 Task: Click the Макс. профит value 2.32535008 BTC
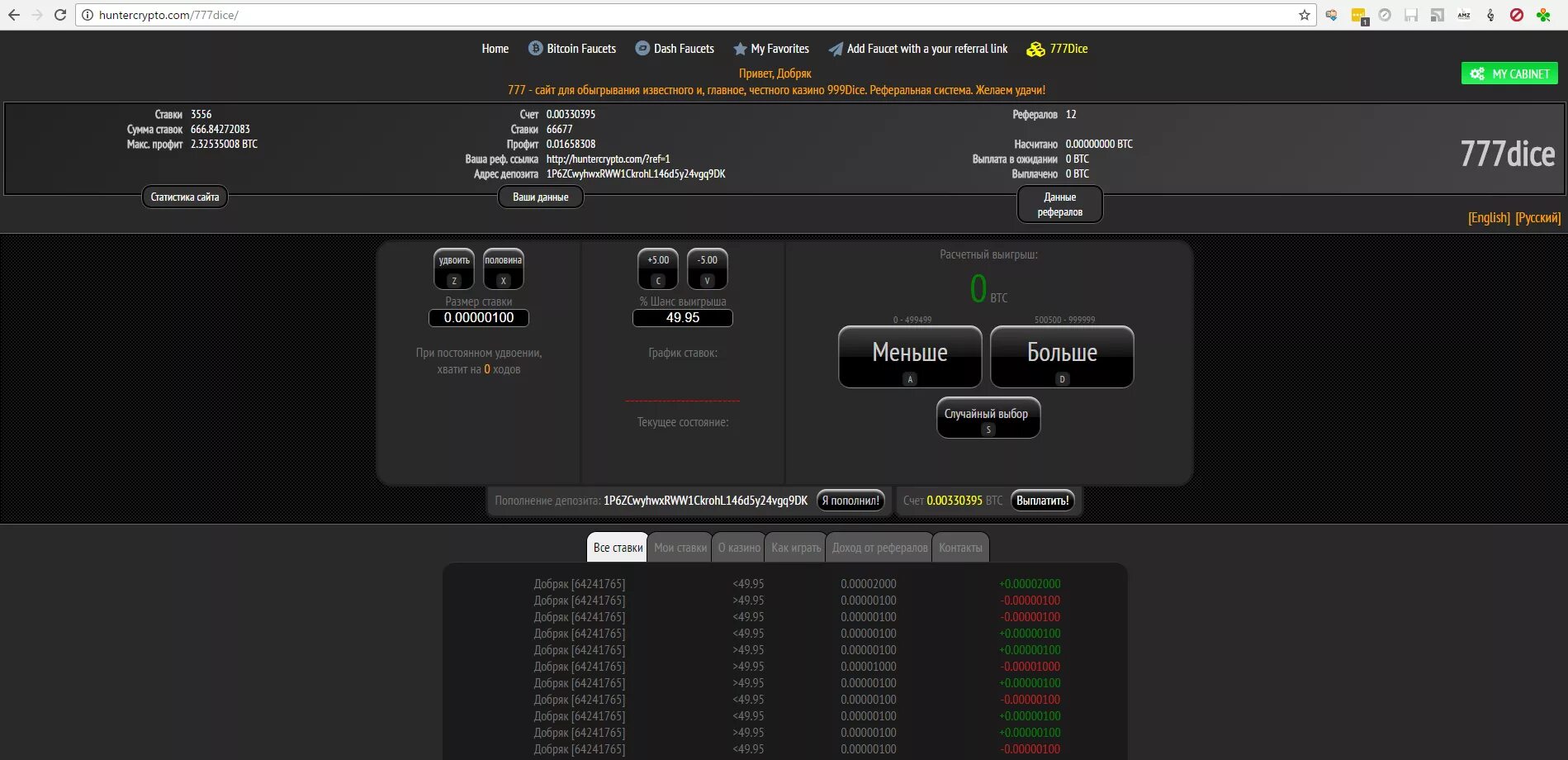click(224, 144)
